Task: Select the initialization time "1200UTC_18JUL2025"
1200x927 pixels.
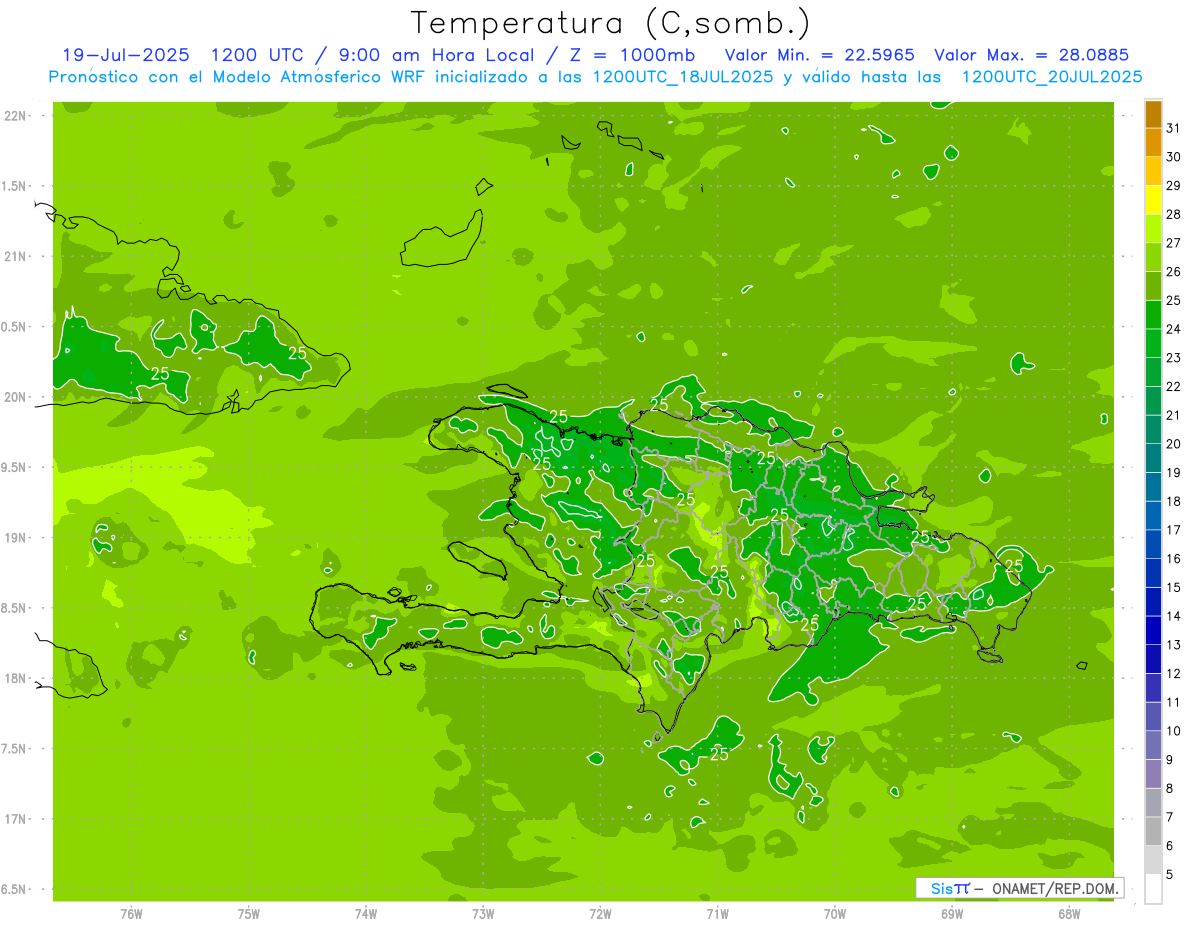Action: tap(683, 77)
